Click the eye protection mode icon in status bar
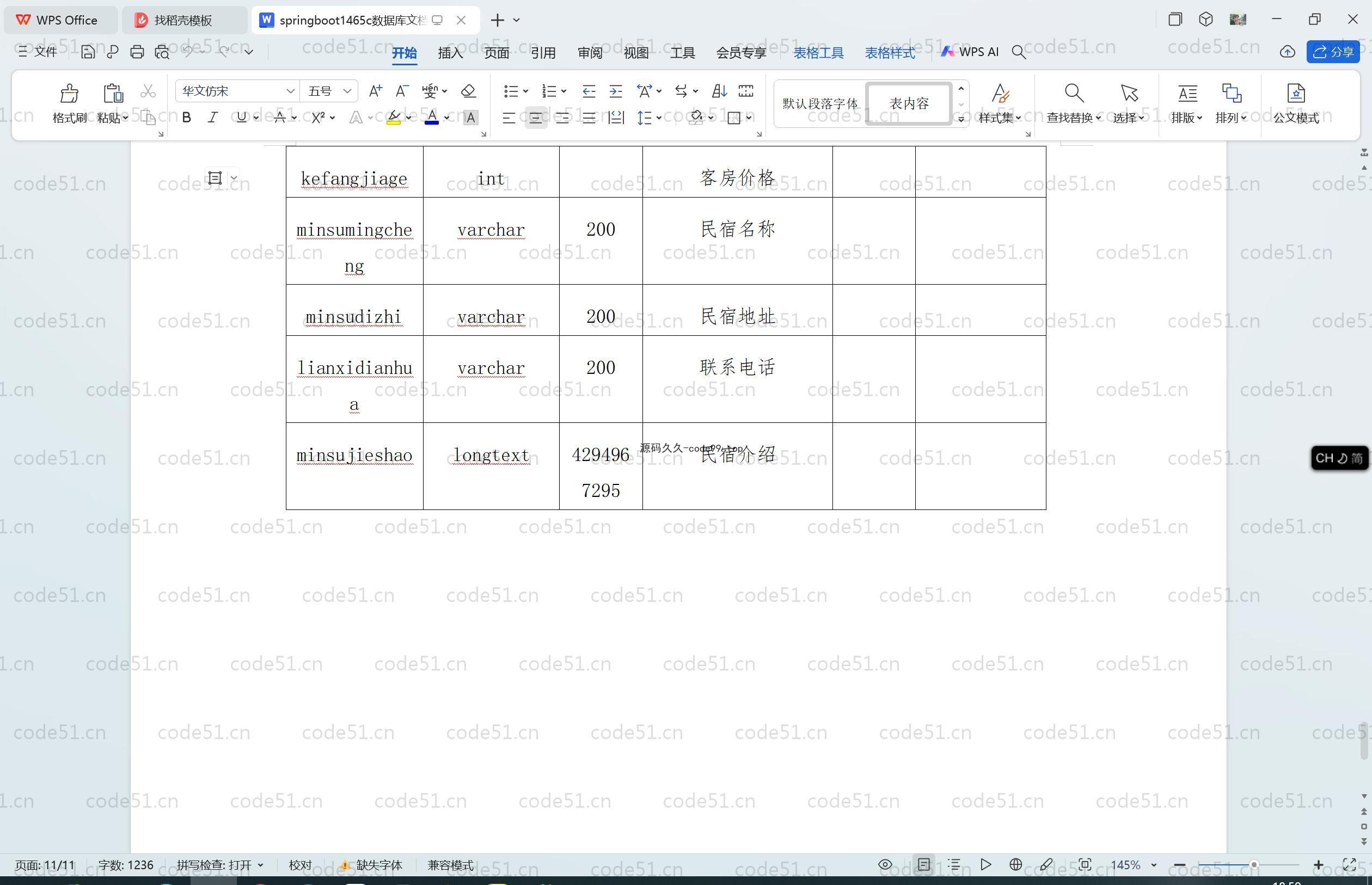1372x885 pixels. 885,864
